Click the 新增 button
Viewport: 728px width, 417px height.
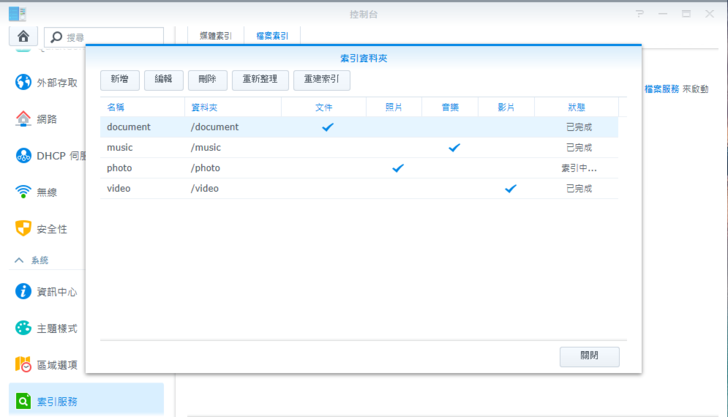click(119, 79)
